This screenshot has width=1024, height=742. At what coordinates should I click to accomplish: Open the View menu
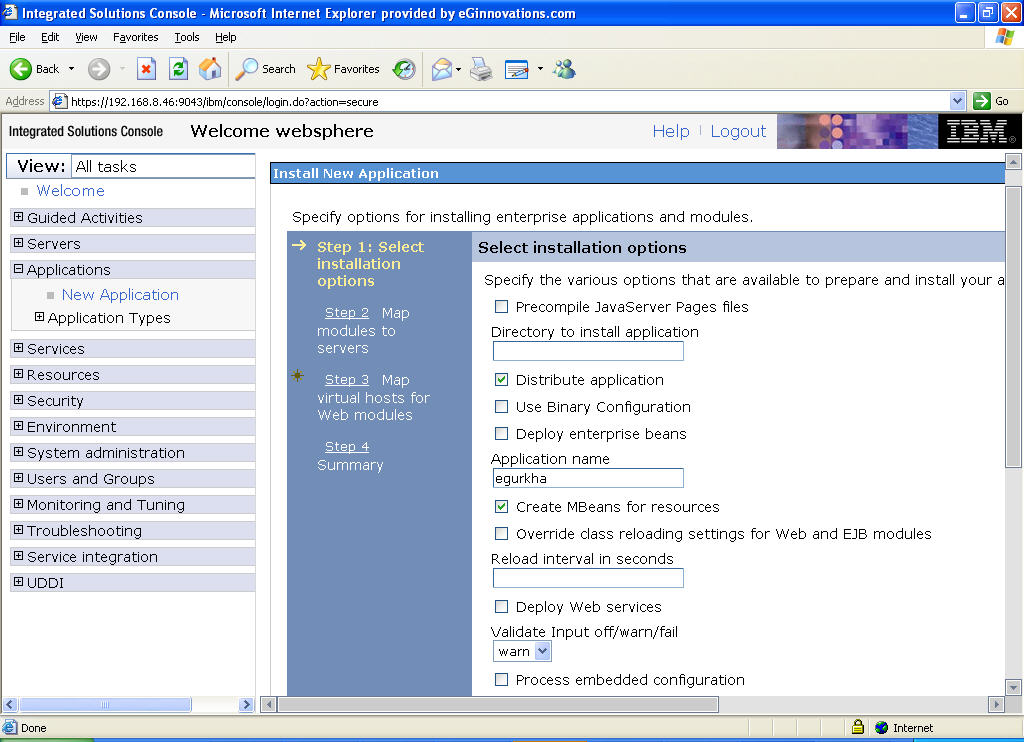(86, 37)
